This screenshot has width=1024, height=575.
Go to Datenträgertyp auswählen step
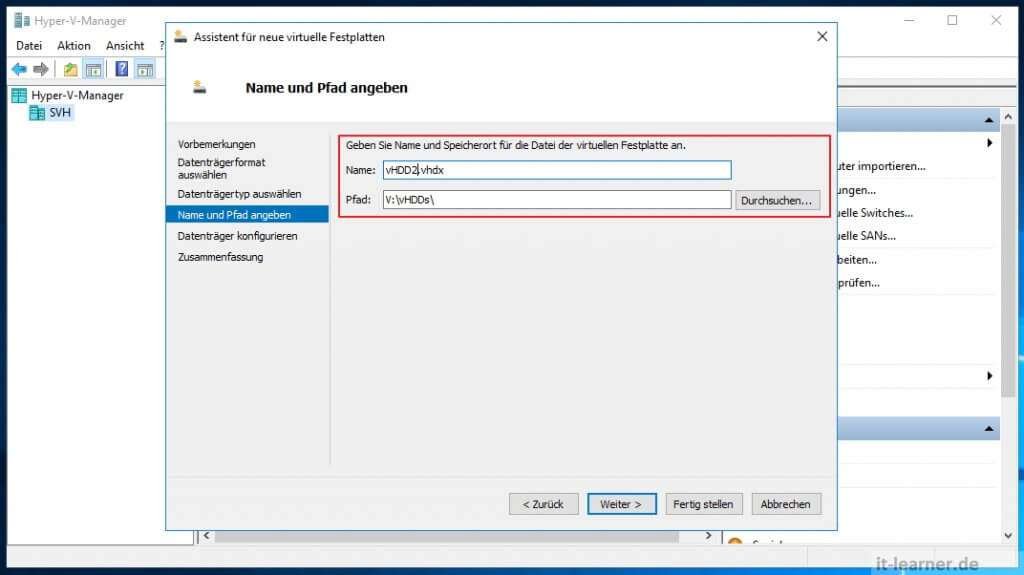(239, 194)
